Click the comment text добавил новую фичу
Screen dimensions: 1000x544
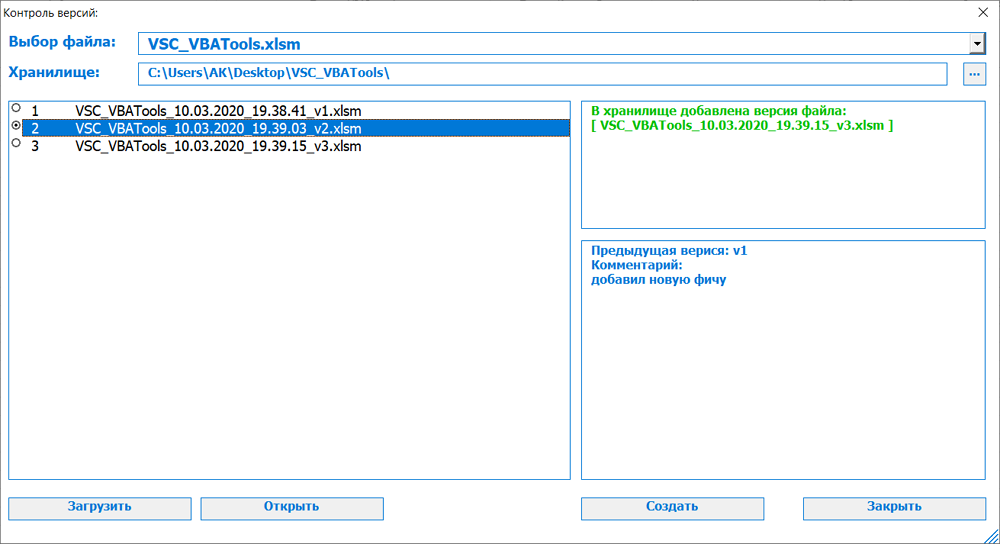coord(658,279)
